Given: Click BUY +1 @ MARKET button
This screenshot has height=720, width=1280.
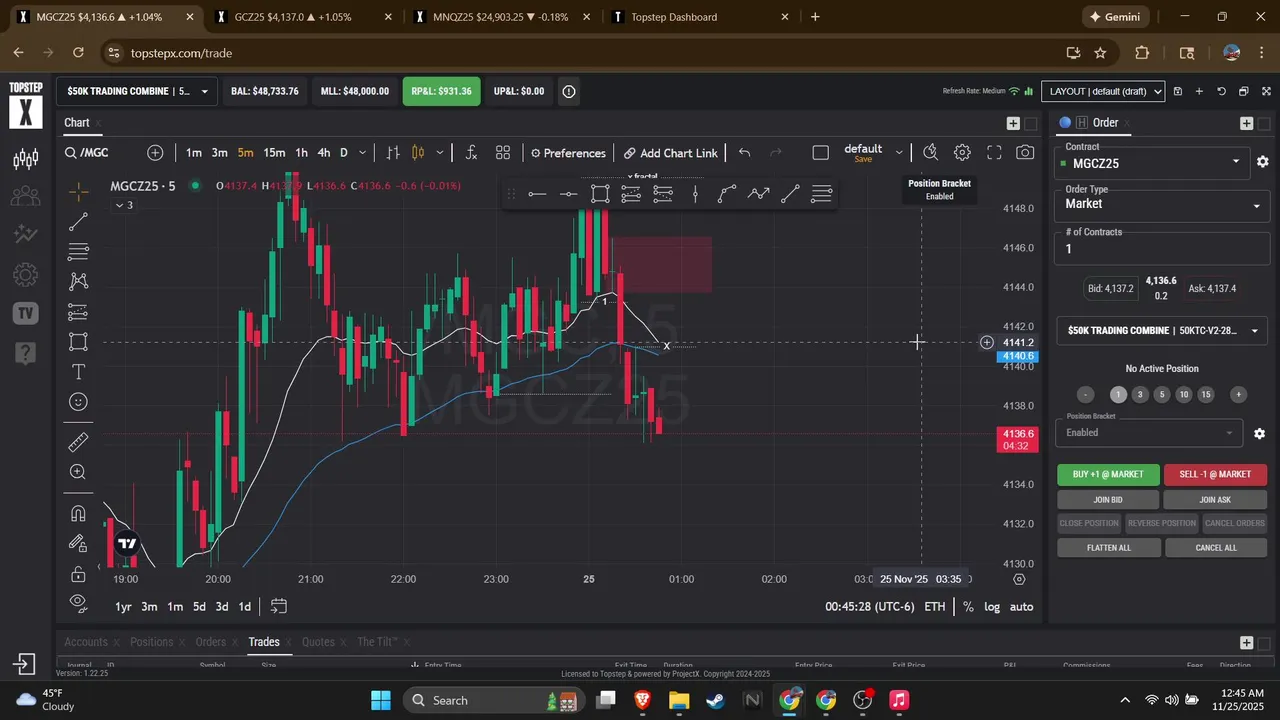Looking at the screenshot, I should pyautogui.click(x=1108, y=475).
